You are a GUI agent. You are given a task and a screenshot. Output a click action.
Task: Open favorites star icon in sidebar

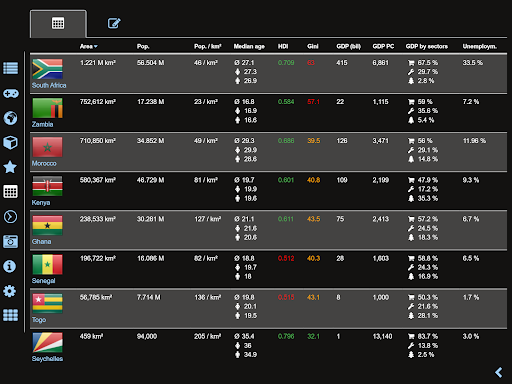10,167
